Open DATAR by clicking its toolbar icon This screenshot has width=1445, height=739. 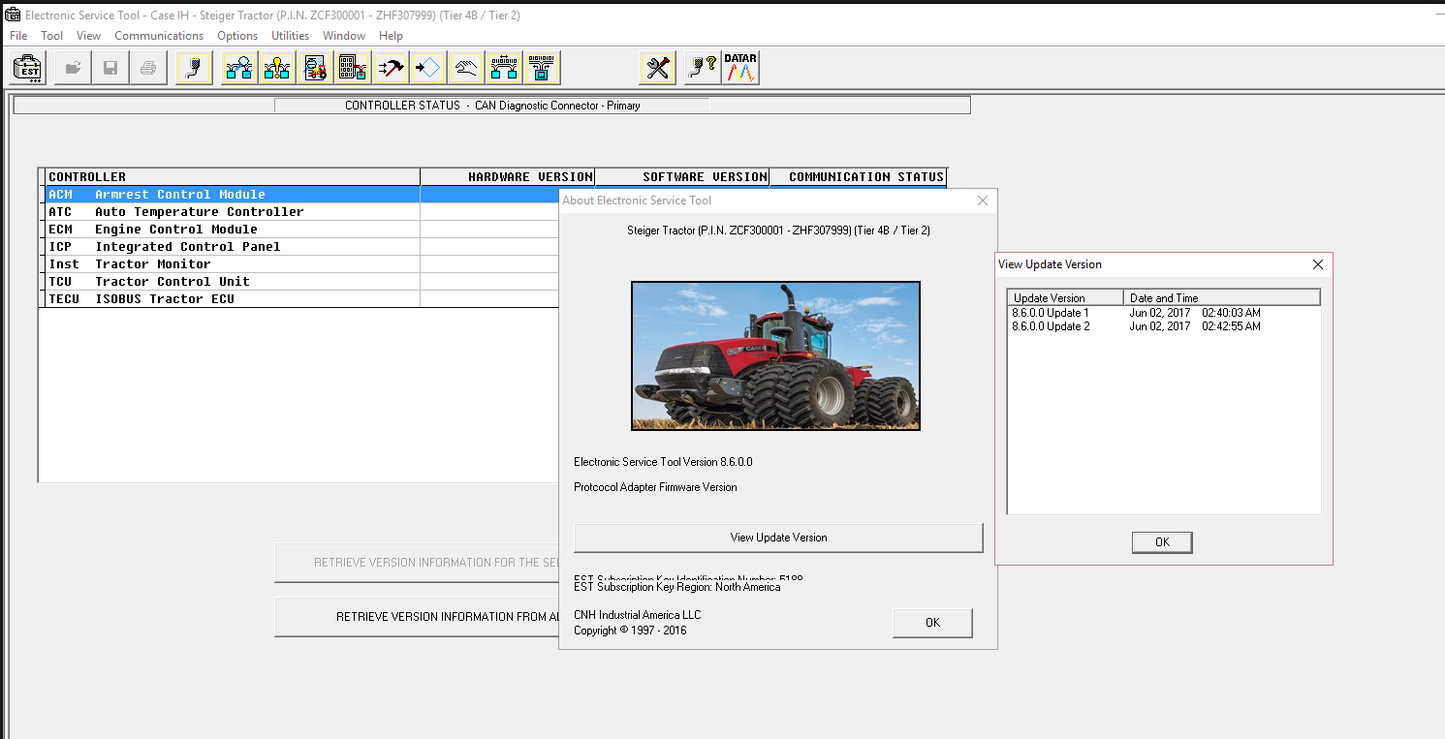pos(740,67)
